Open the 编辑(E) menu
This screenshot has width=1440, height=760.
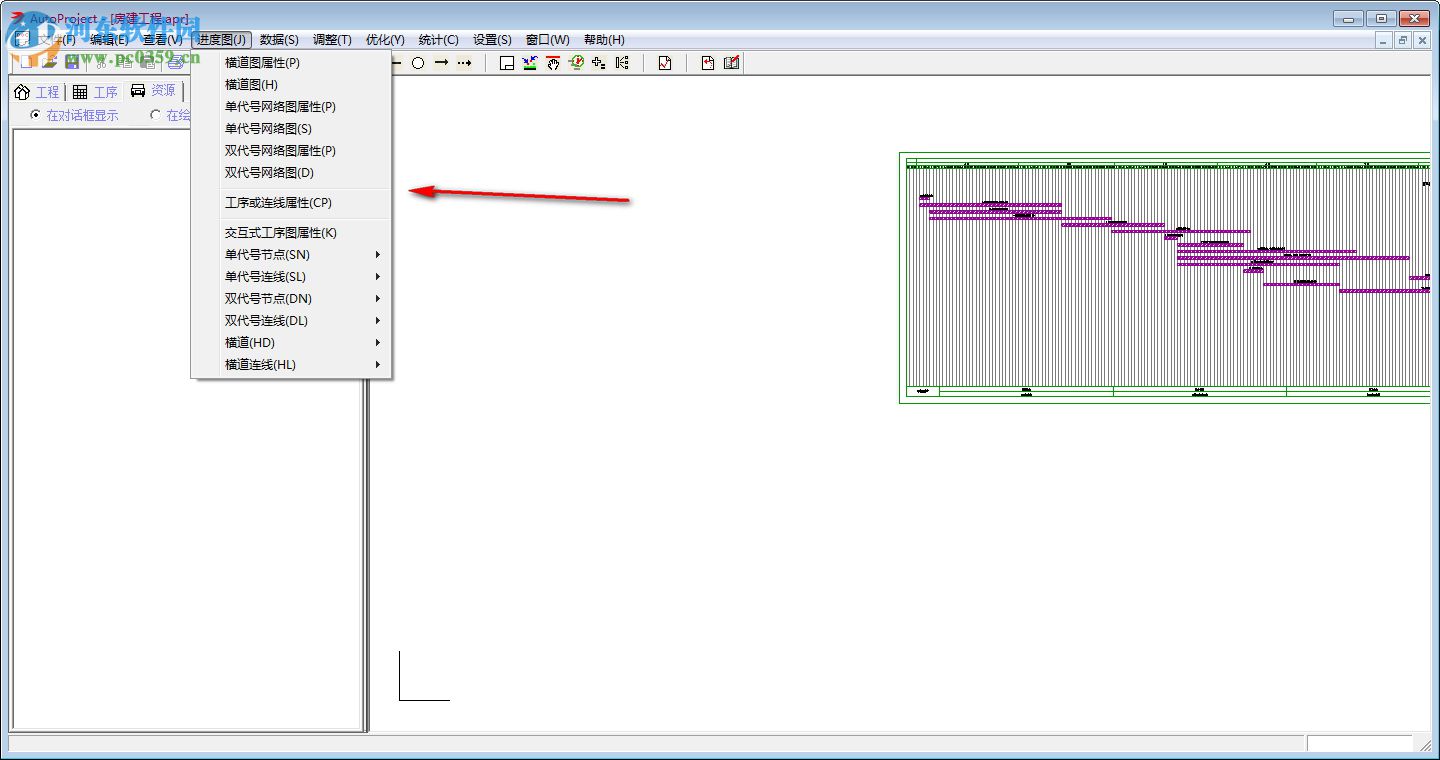tap(109, 40)
